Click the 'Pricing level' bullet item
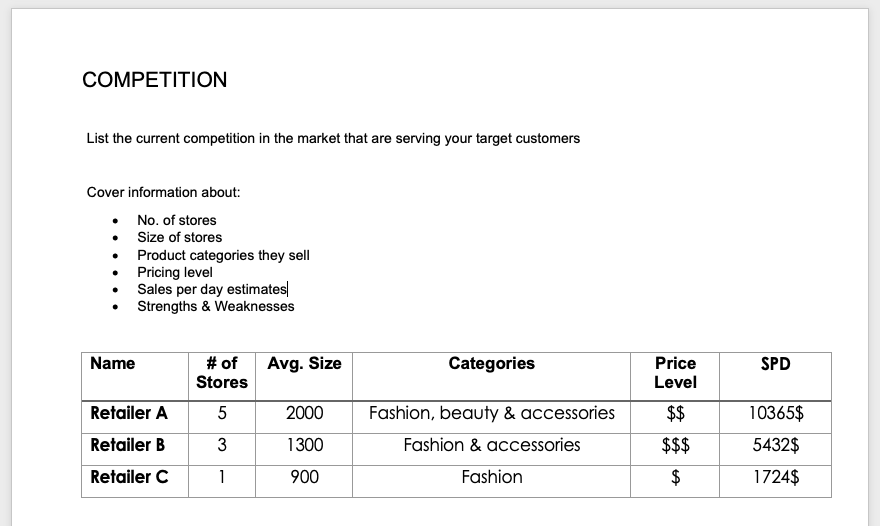This screenshot has height=526, width=880. [x=175, y=272]
